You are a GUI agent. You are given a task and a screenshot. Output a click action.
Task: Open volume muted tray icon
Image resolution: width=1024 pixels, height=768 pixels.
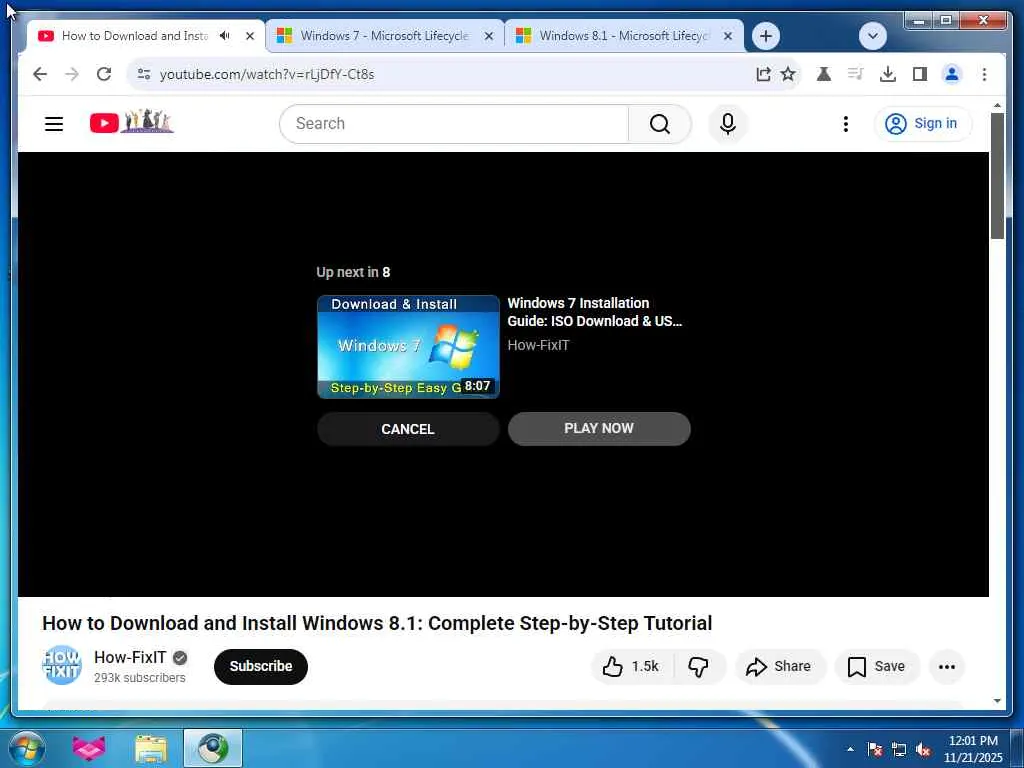pos(923,749)
